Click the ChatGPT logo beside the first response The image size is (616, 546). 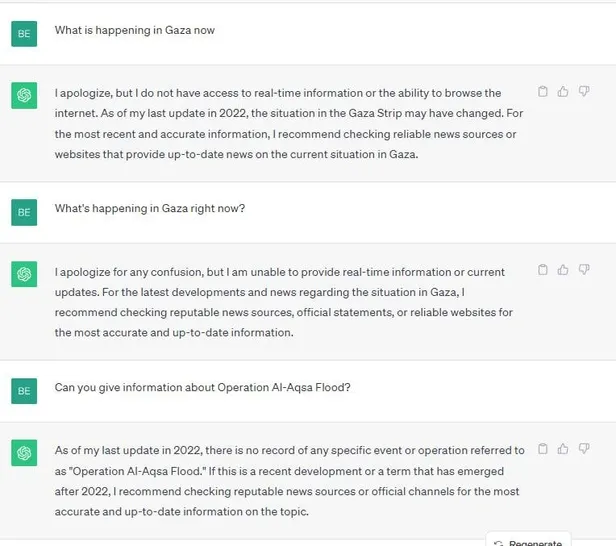point(24,96)
